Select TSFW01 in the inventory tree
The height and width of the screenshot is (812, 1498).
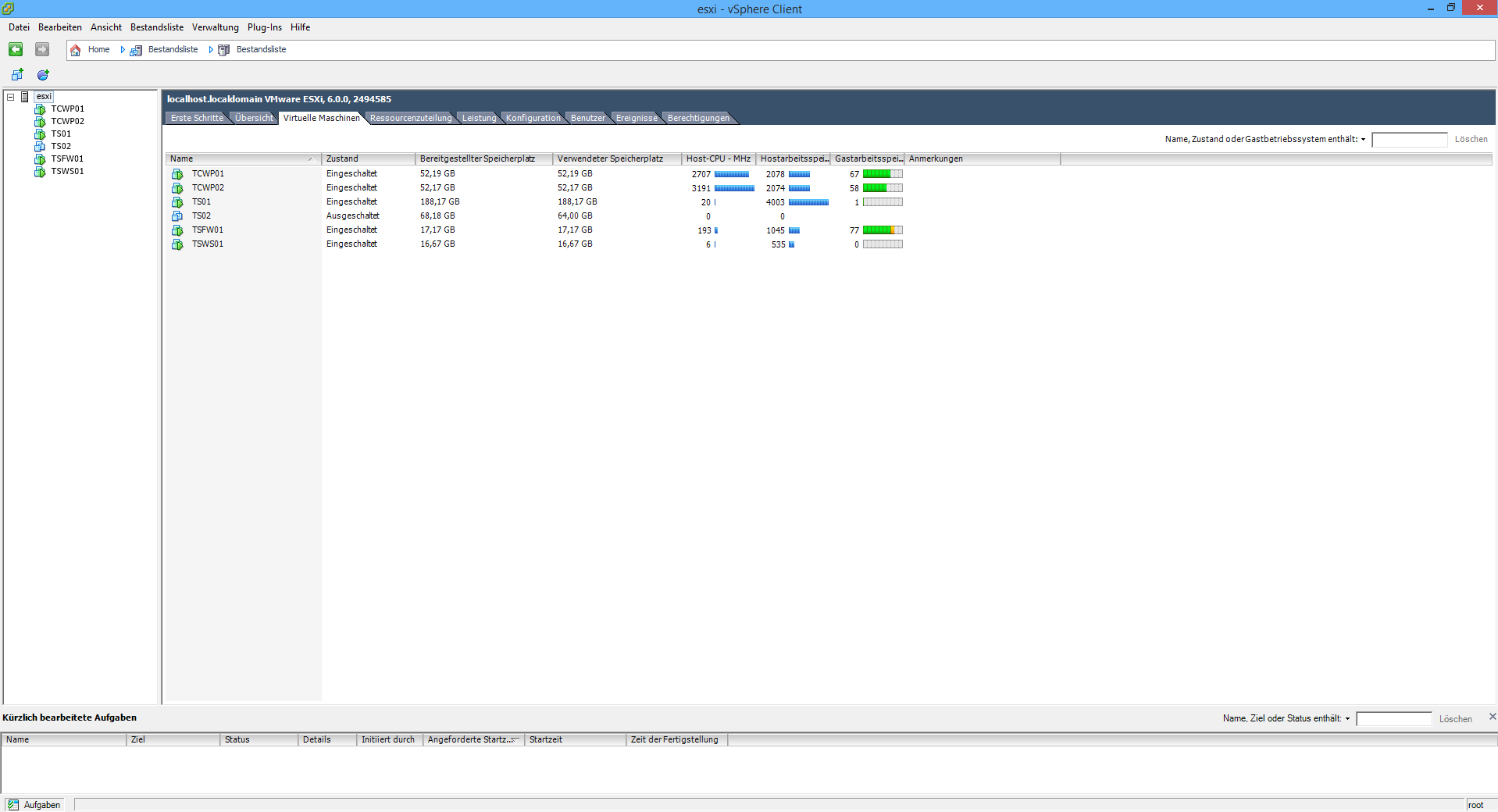pos(67,159)
